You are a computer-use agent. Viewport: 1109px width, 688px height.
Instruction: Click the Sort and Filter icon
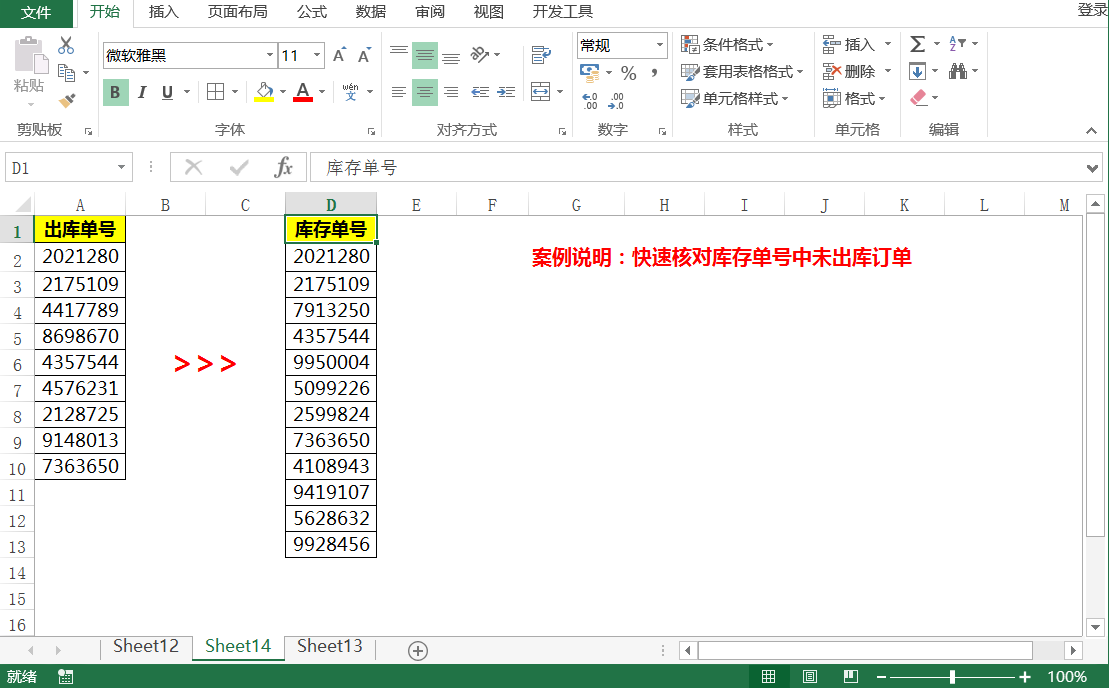coord(958,44)
